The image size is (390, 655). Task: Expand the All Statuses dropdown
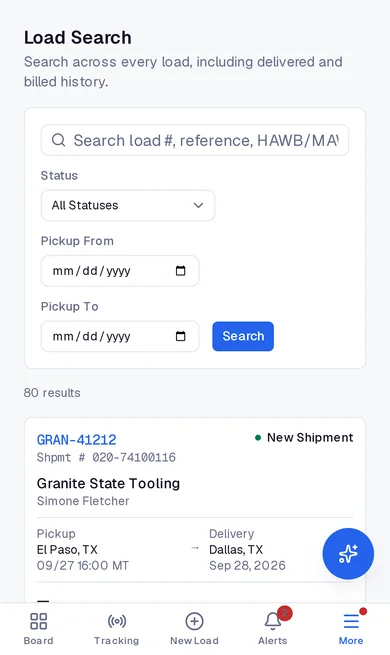point(128,205)
